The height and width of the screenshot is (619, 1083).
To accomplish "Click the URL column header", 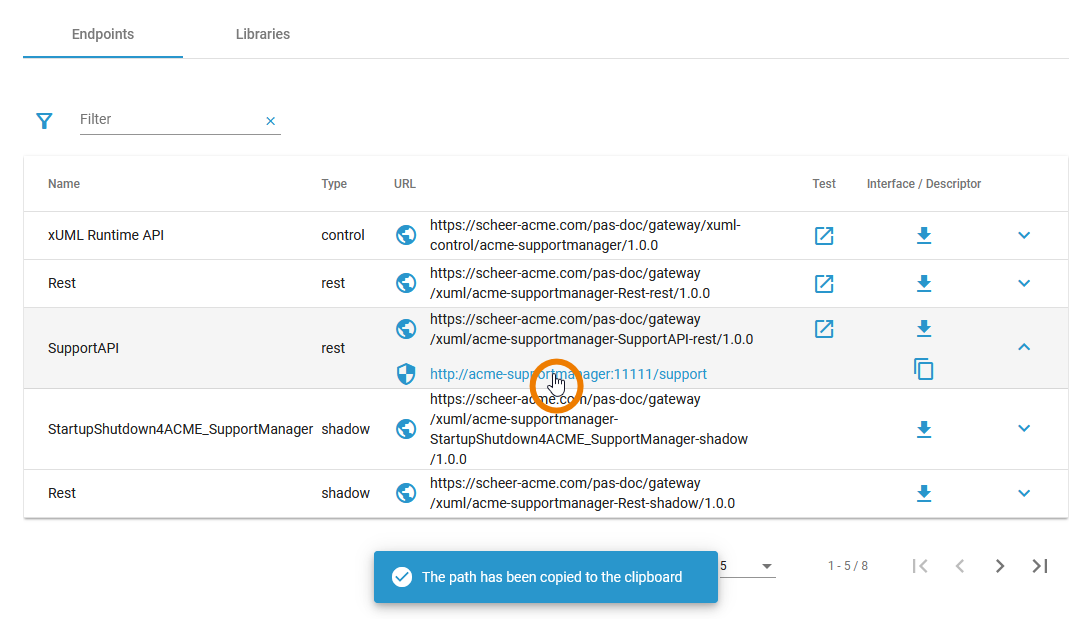I will [x=405, y=184].
